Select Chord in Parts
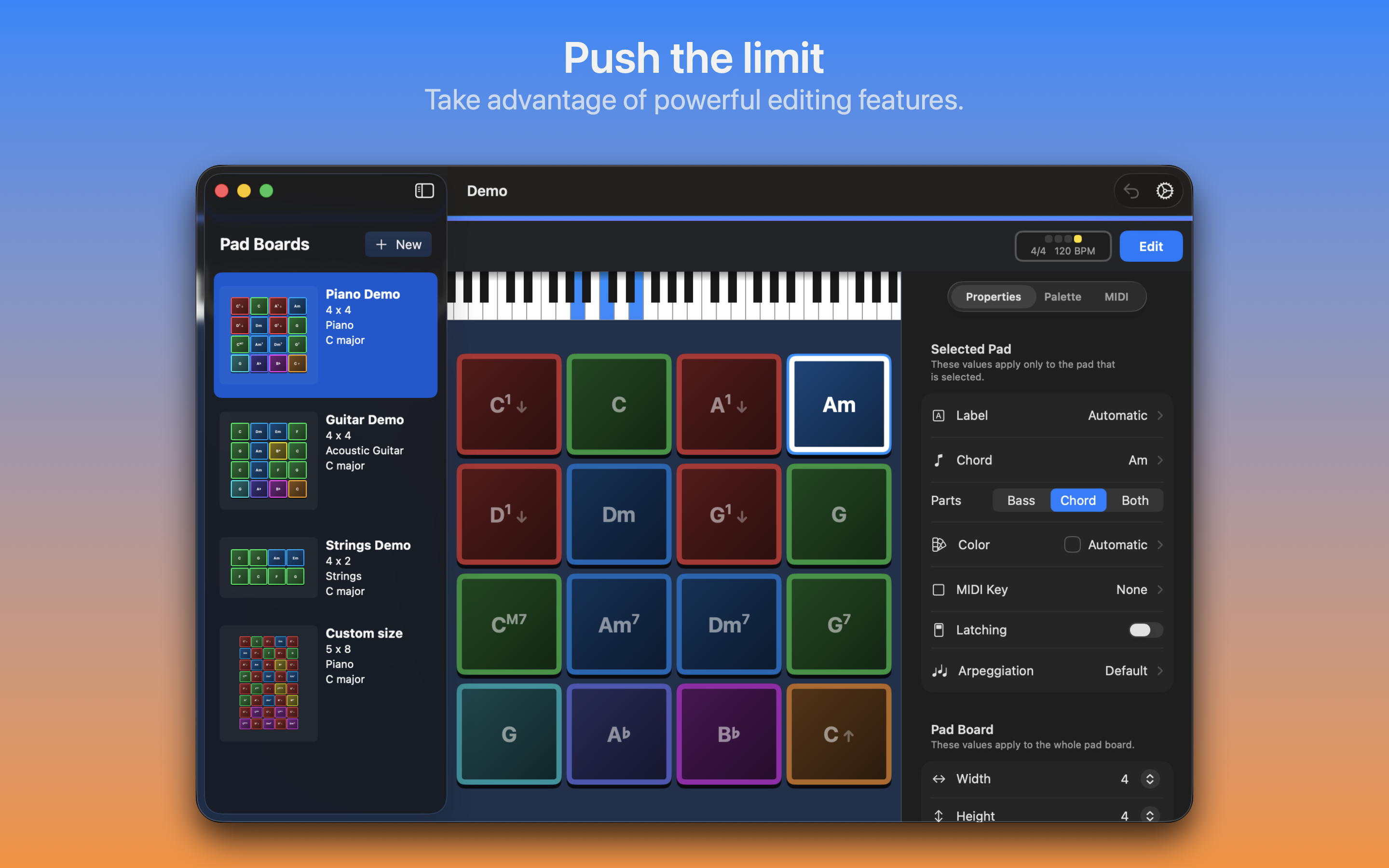The image size is (1389, 868). pos(1078,501)
